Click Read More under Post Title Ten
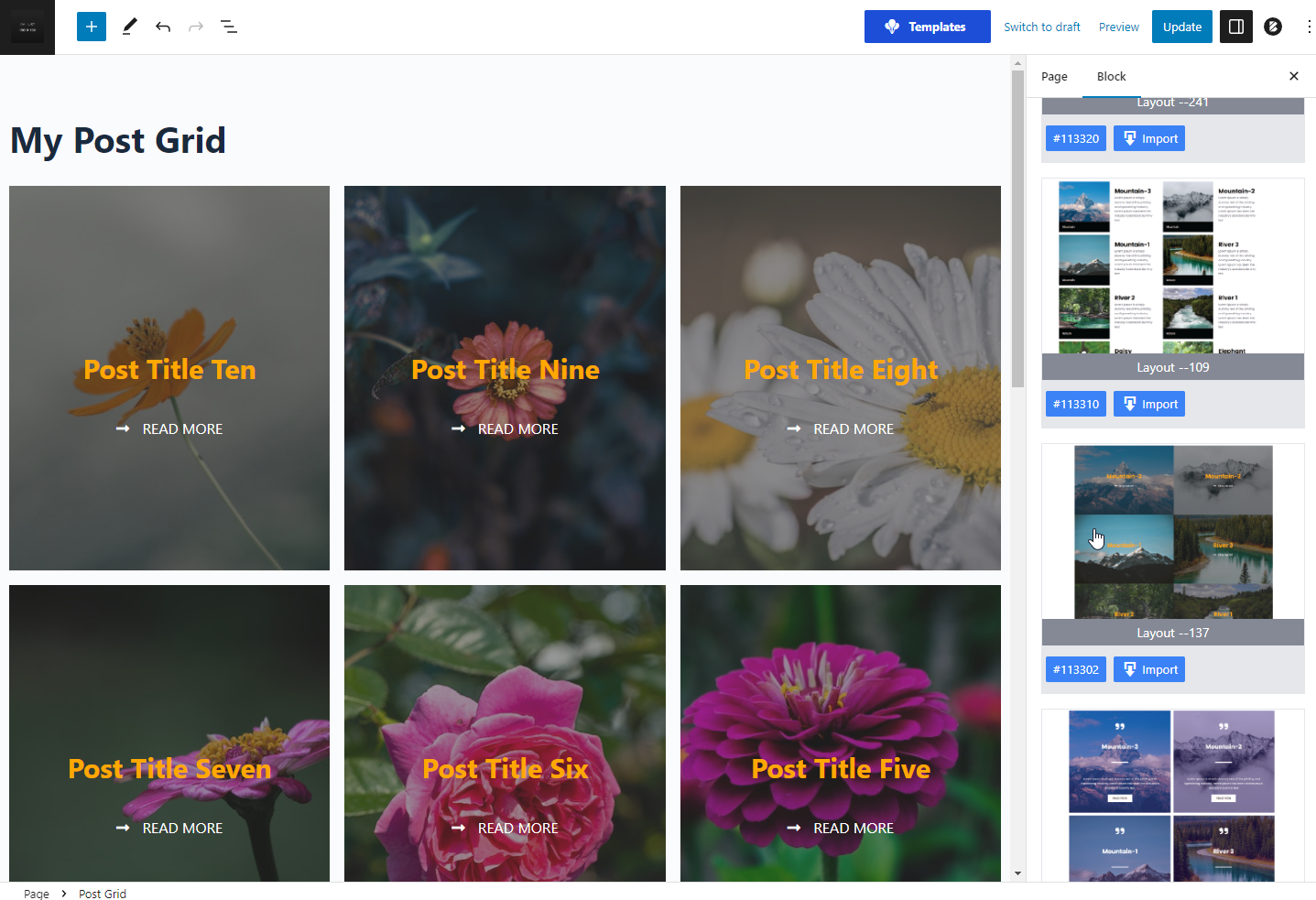Image resolution: width=1316 pixels, height=900 pixels. (x=182, y=428)
